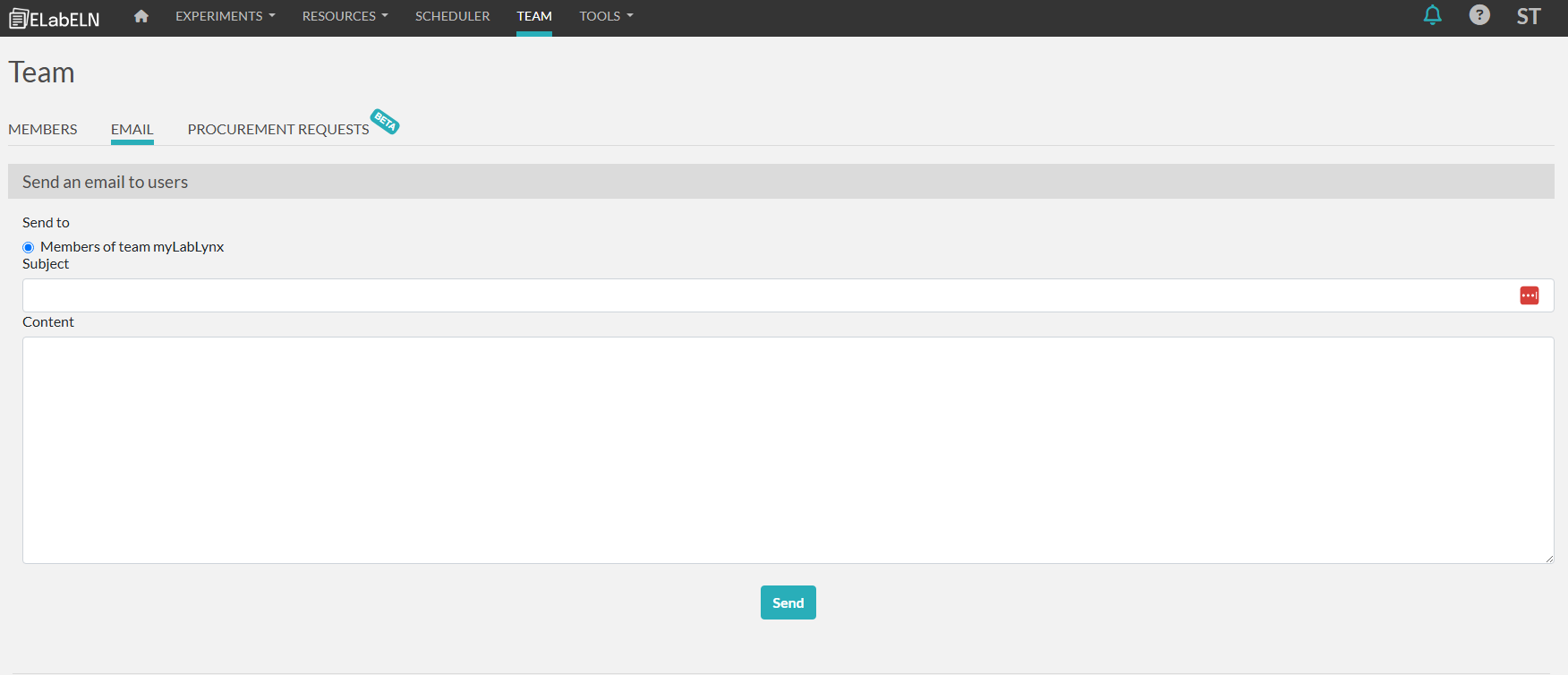
Task: Click the ELabELN logo
Action: (x=55, y=19)
